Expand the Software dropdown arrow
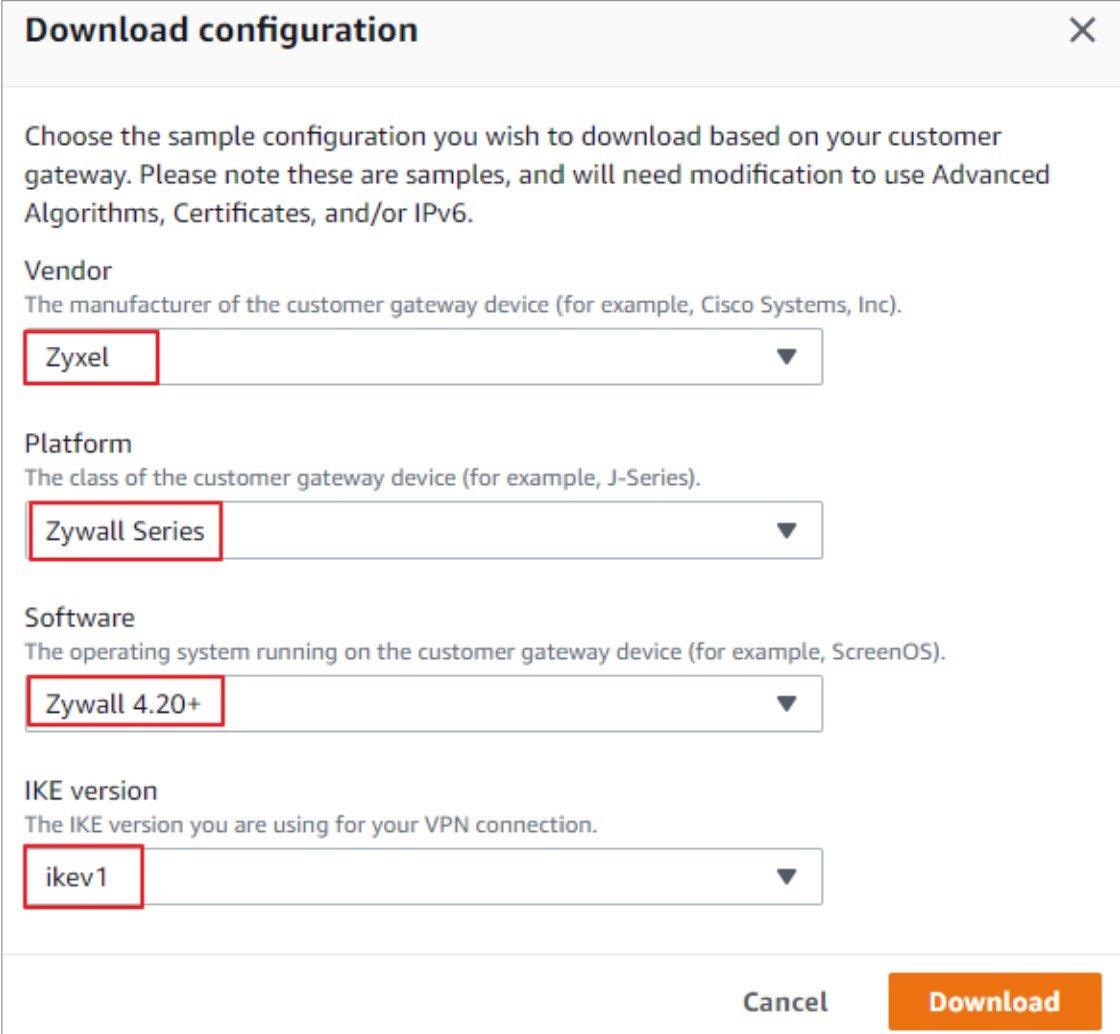Viewport: 1120px width, 1034px height. click(x=786, y=704)
